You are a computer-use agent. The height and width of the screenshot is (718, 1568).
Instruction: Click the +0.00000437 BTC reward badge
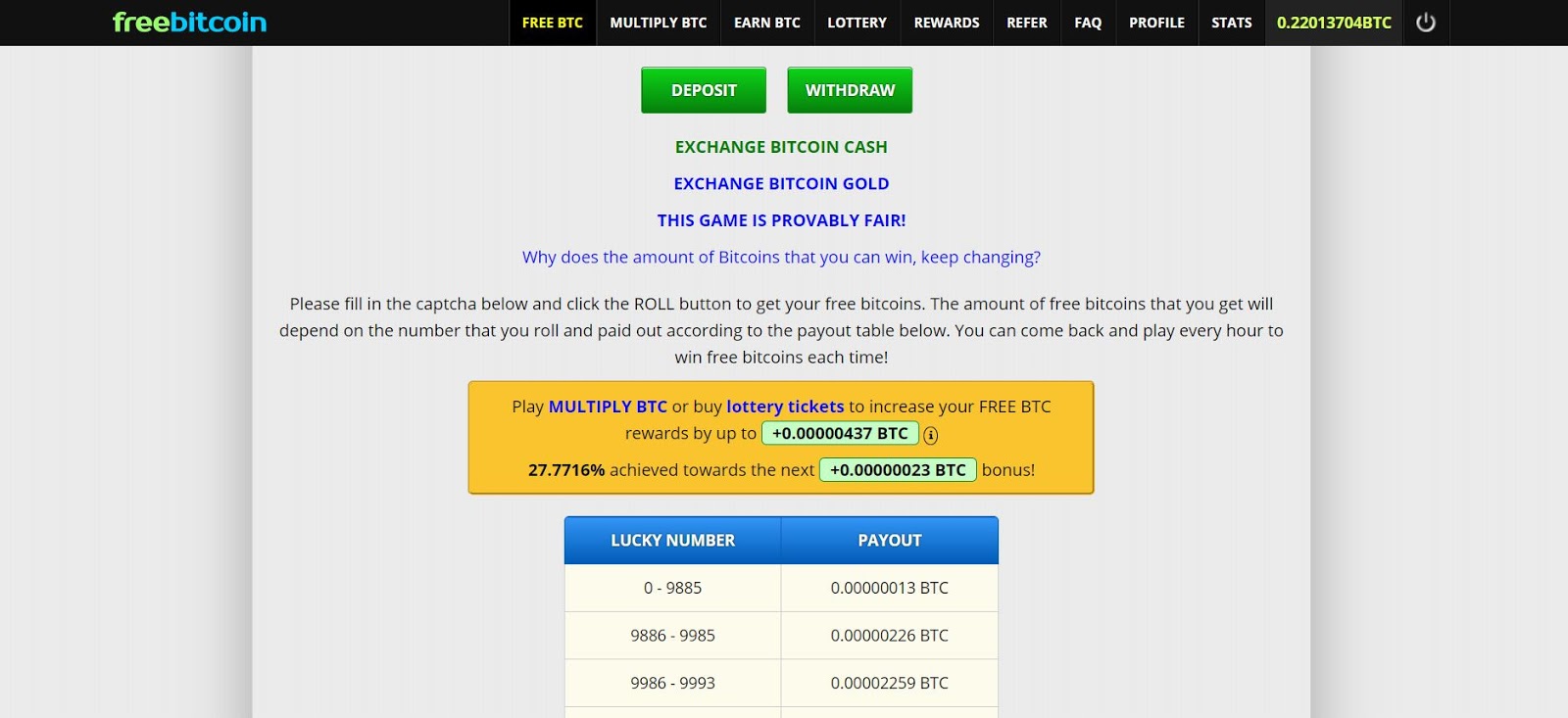840,433
